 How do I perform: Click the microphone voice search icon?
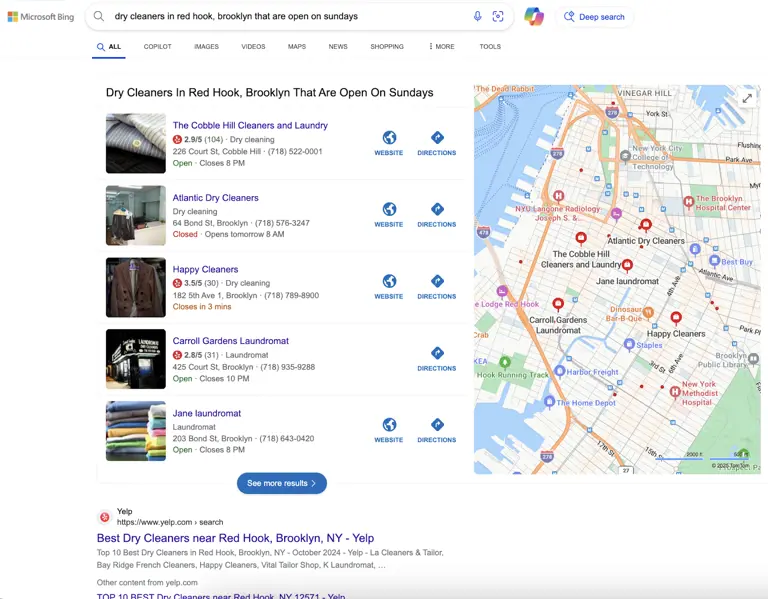[477, 16]
